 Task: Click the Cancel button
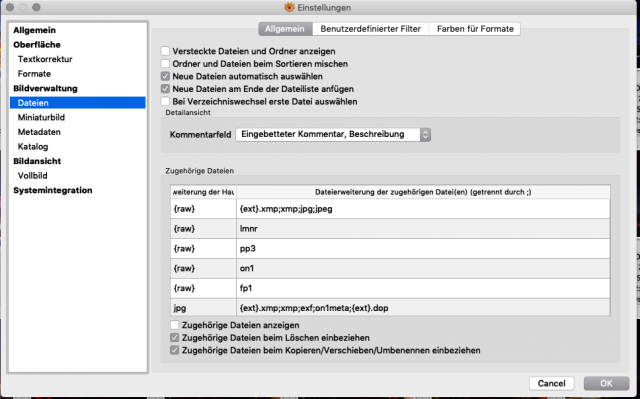click(551, 383)
